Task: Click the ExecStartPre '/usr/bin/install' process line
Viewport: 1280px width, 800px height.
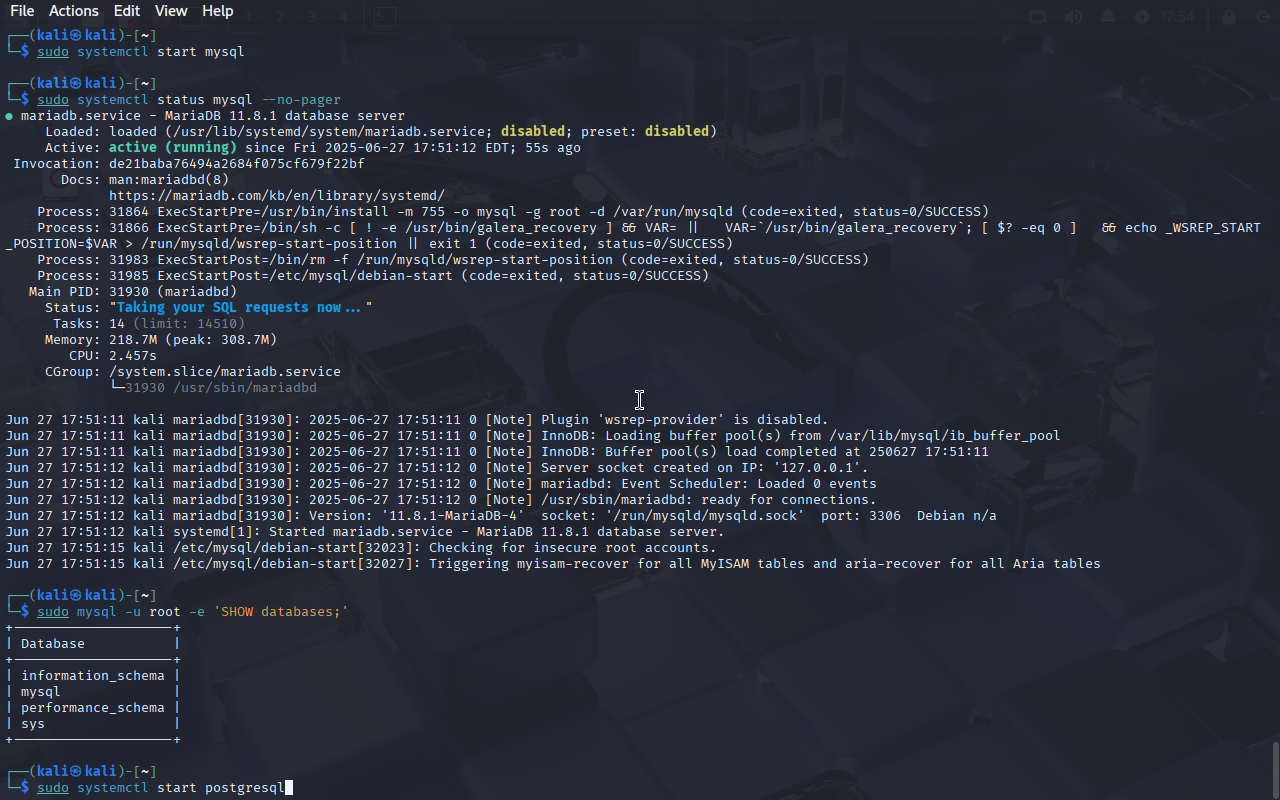Action: point(513,212)
